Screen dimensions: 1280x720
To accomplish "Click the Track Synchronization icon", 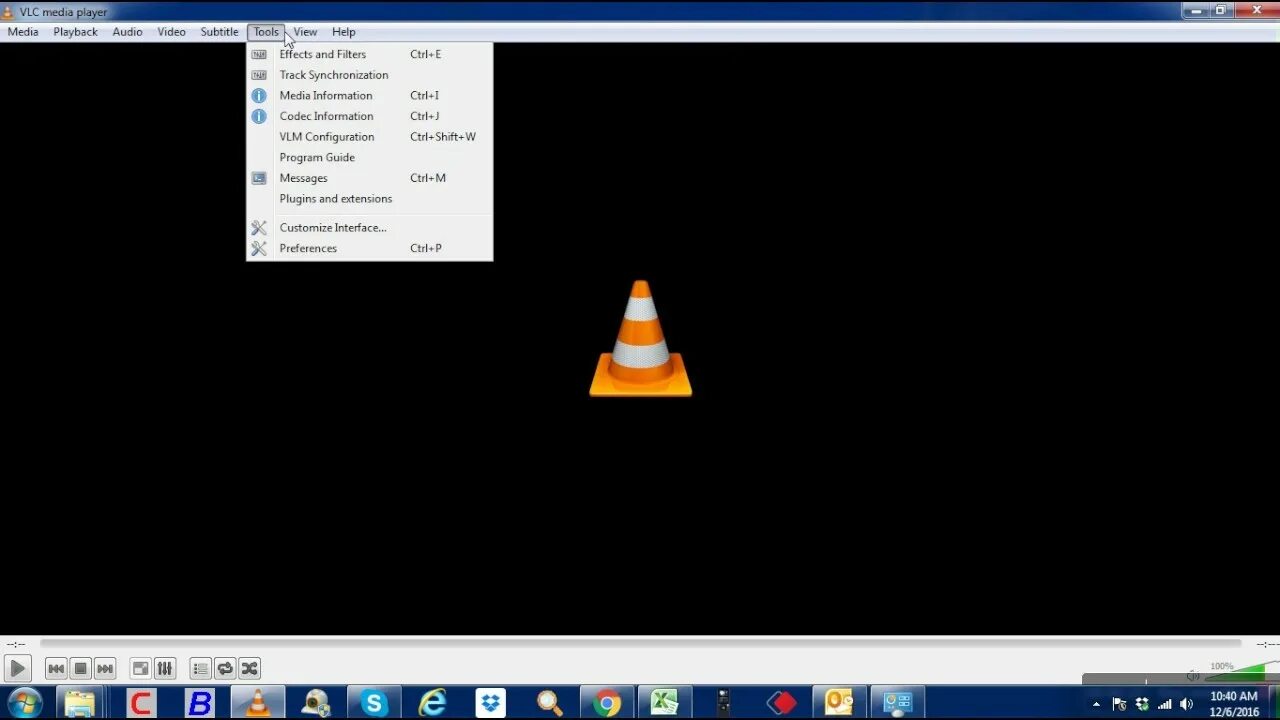I will 259,75.
